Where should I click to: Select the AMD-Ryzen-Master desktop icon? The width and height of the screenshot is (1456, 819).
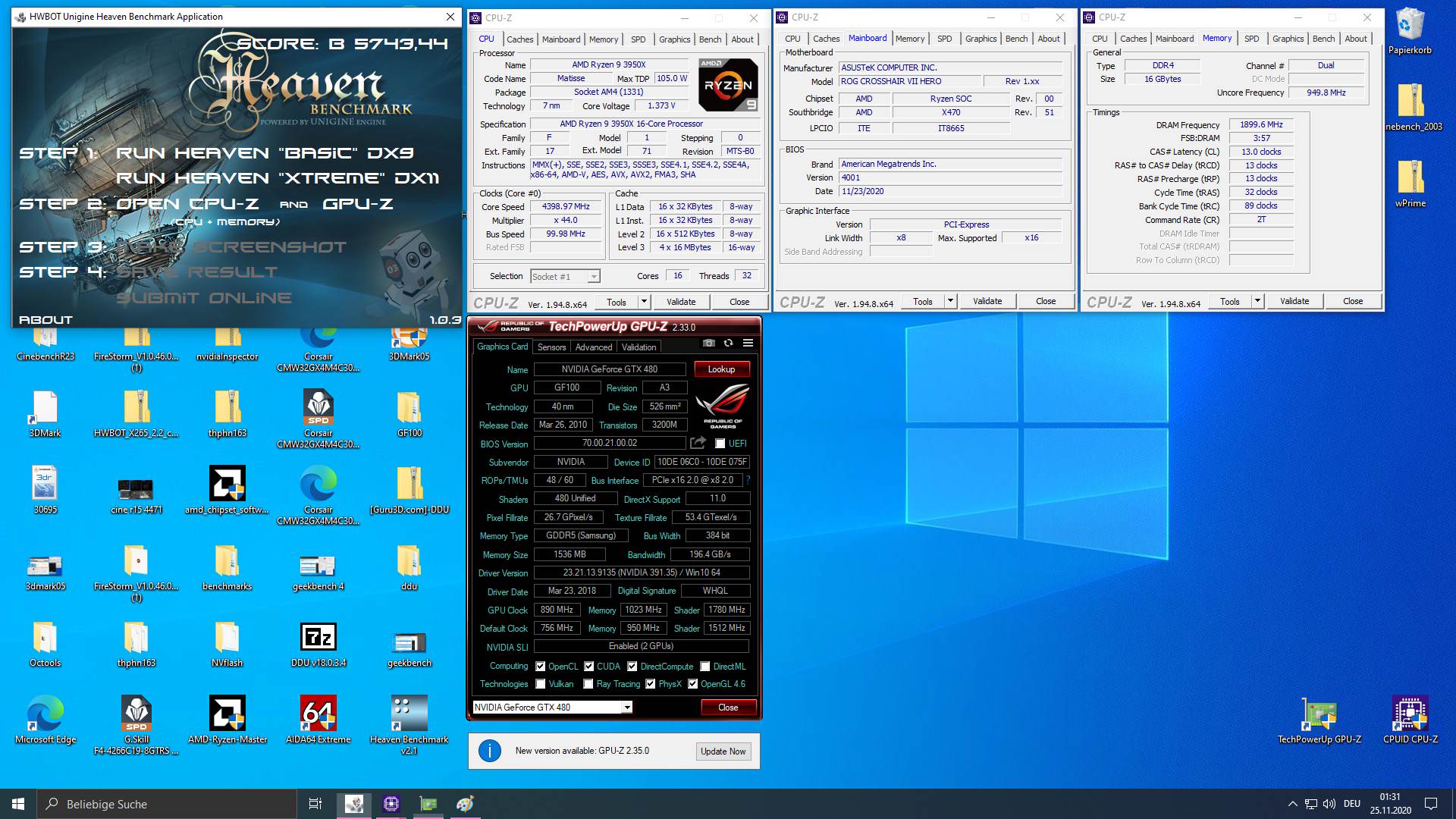coord(227,720)
